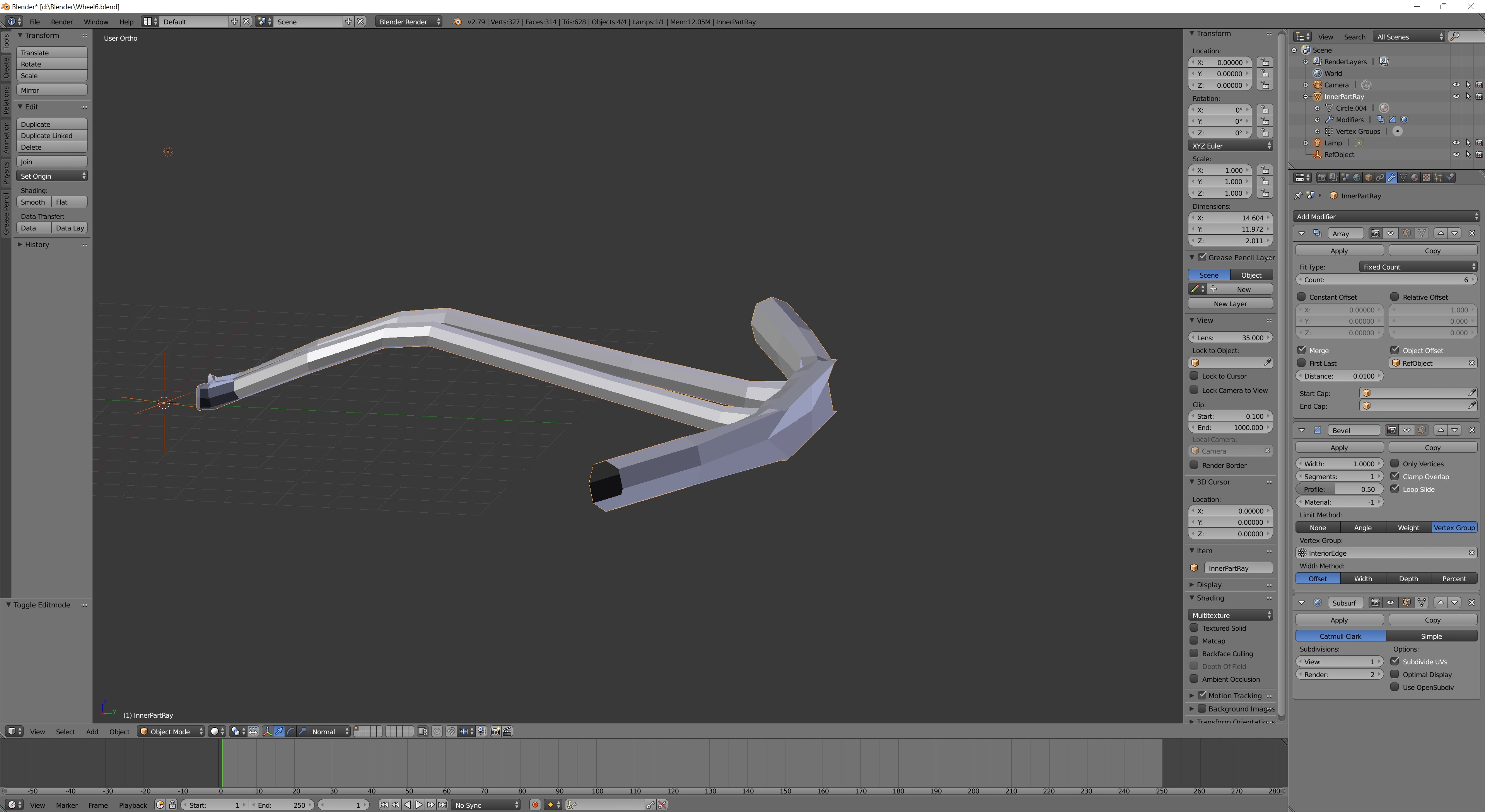Adjust the Bevel Profile slider
This screenshot has width=1485, height=812.
click(x=1338, y=489)
